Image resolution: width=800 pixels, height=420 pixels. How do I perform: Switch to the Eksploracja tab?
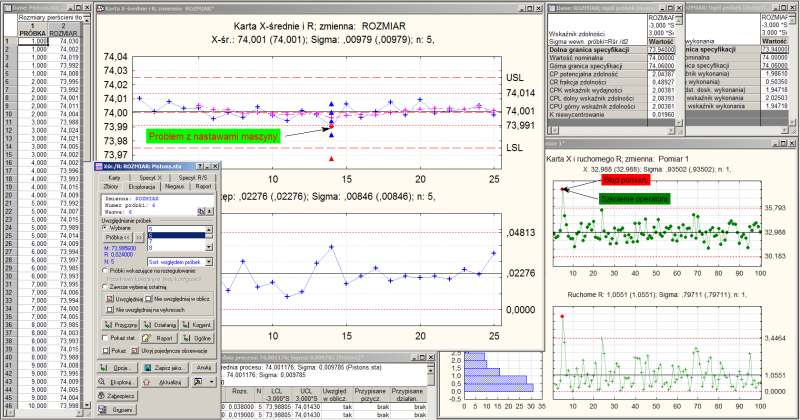coord(140,186)
